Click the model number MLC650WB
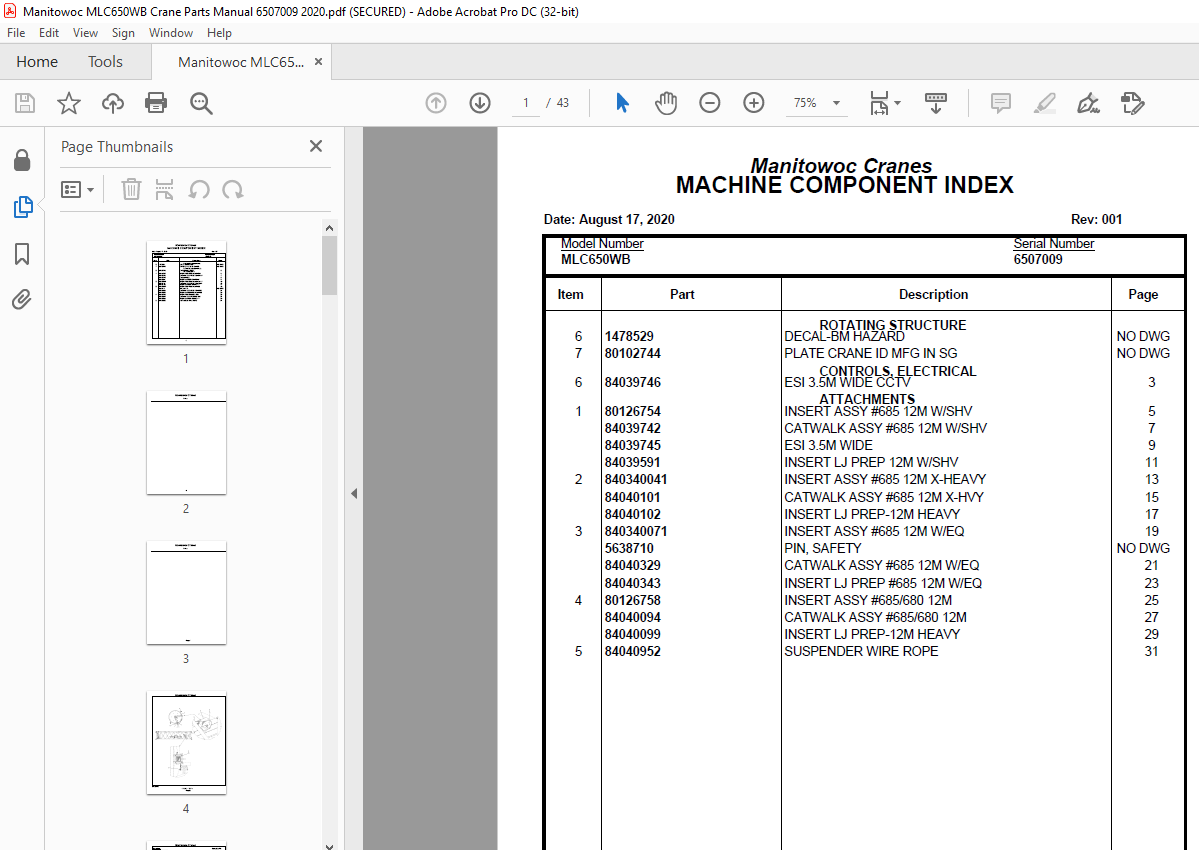1199x850 pixels. click(x=596, y=259)
